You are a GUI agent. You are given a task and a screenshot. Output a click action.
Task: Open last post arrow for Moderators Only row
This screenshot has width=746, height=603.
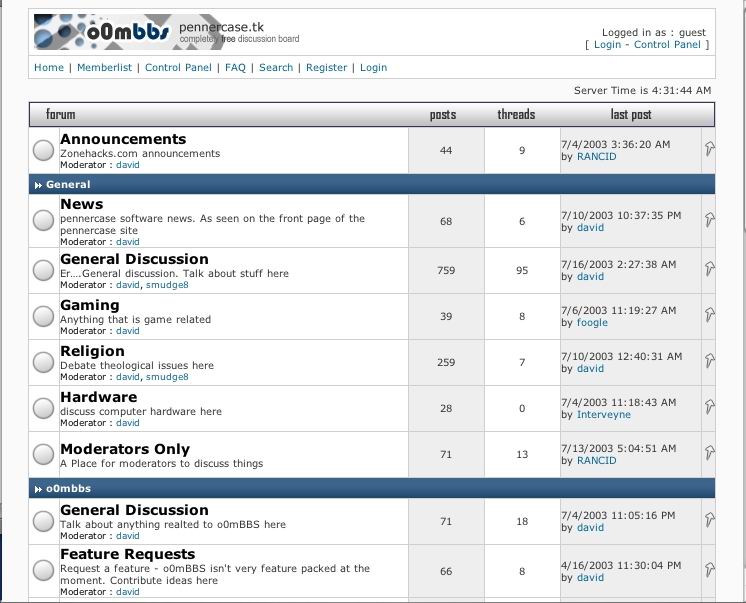pyautogui.click(x=709, y=453)
